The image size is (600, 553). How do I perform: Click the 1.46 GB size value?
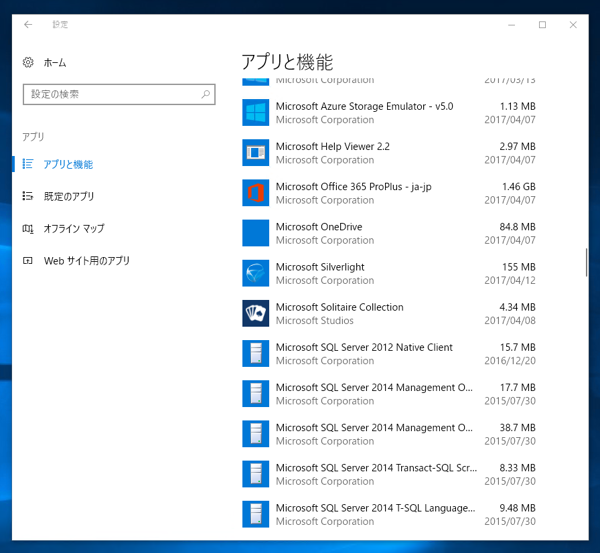(518, 186)
